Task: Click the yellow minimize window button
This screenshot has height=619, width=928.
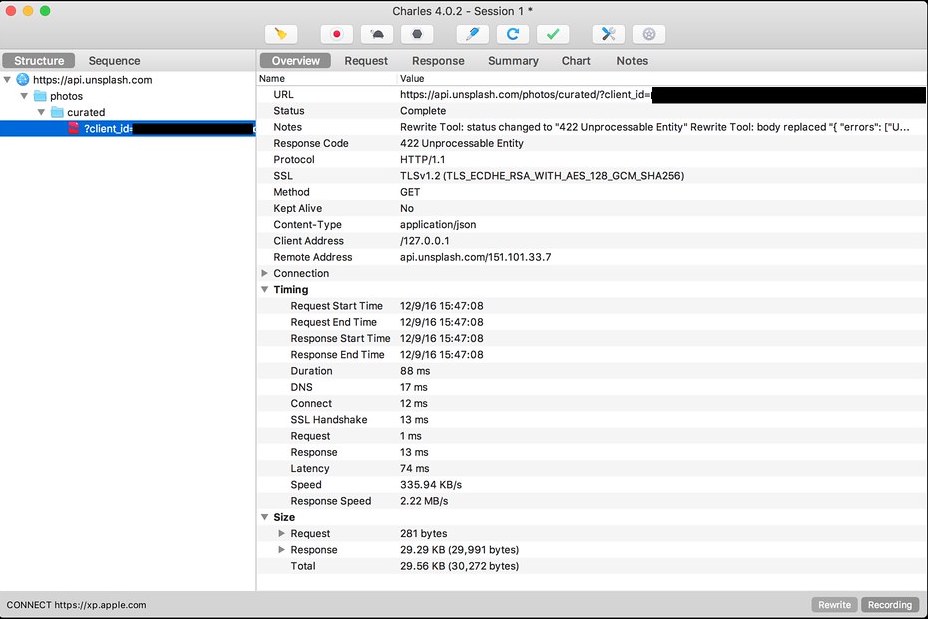Action: click(28, 11)
